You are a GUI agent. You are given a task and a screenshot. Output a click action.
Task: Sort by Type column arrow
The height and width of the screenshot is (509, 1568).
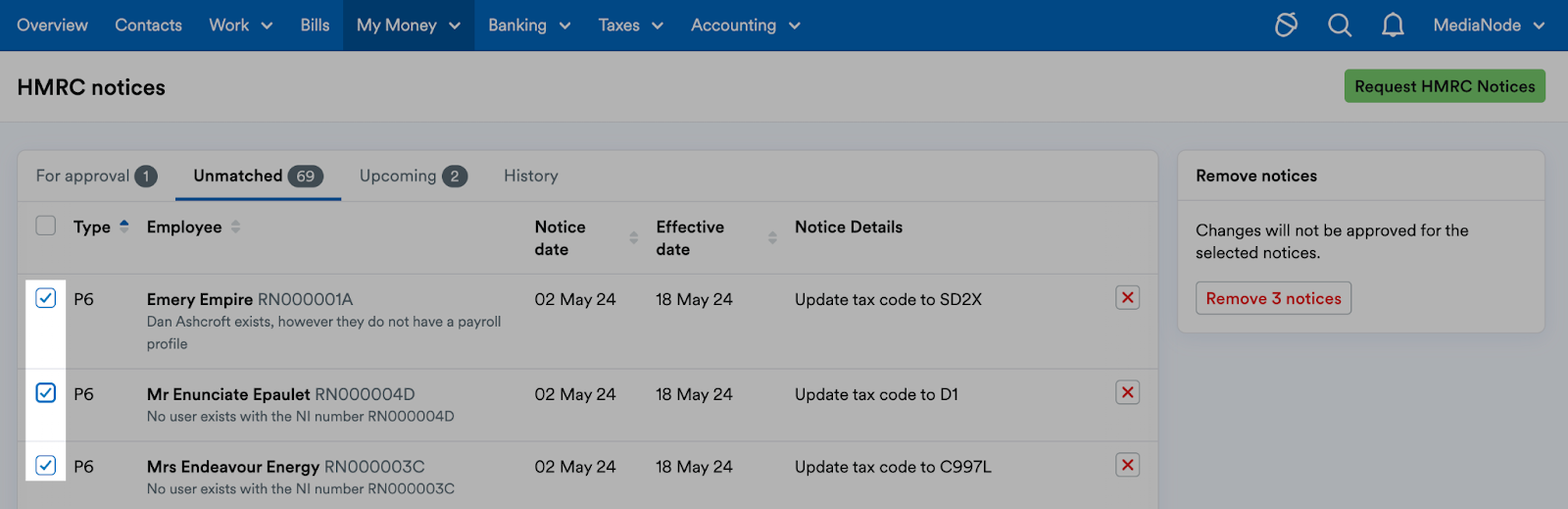coord(124,227)
